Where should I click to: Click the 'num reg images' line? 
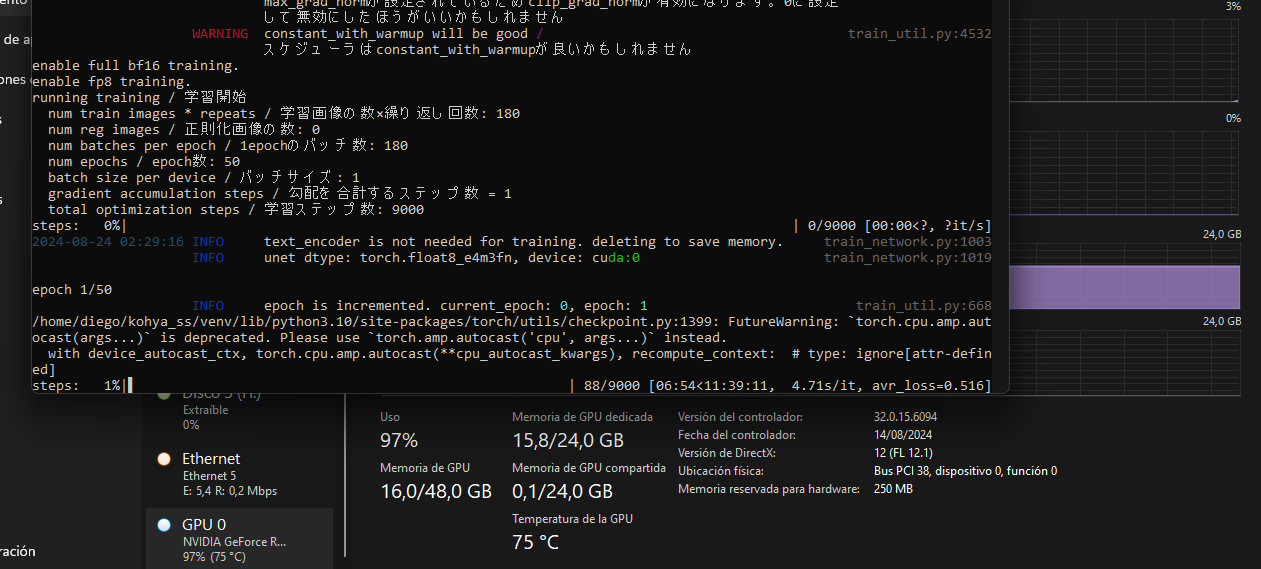184,130
